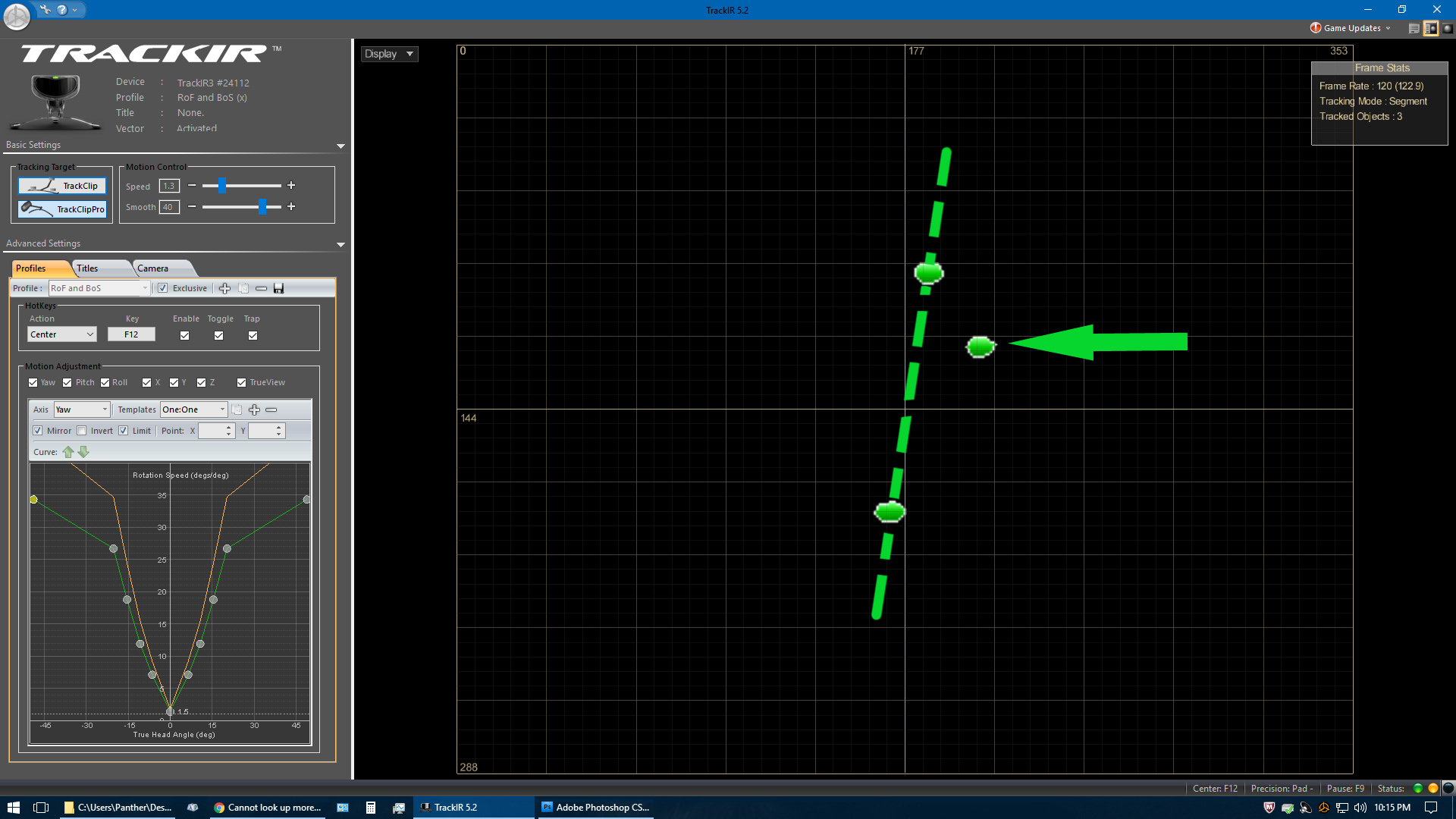Enable the Invert checkbox
This screenshot has width=1456, height=819.
click(82, 431)
